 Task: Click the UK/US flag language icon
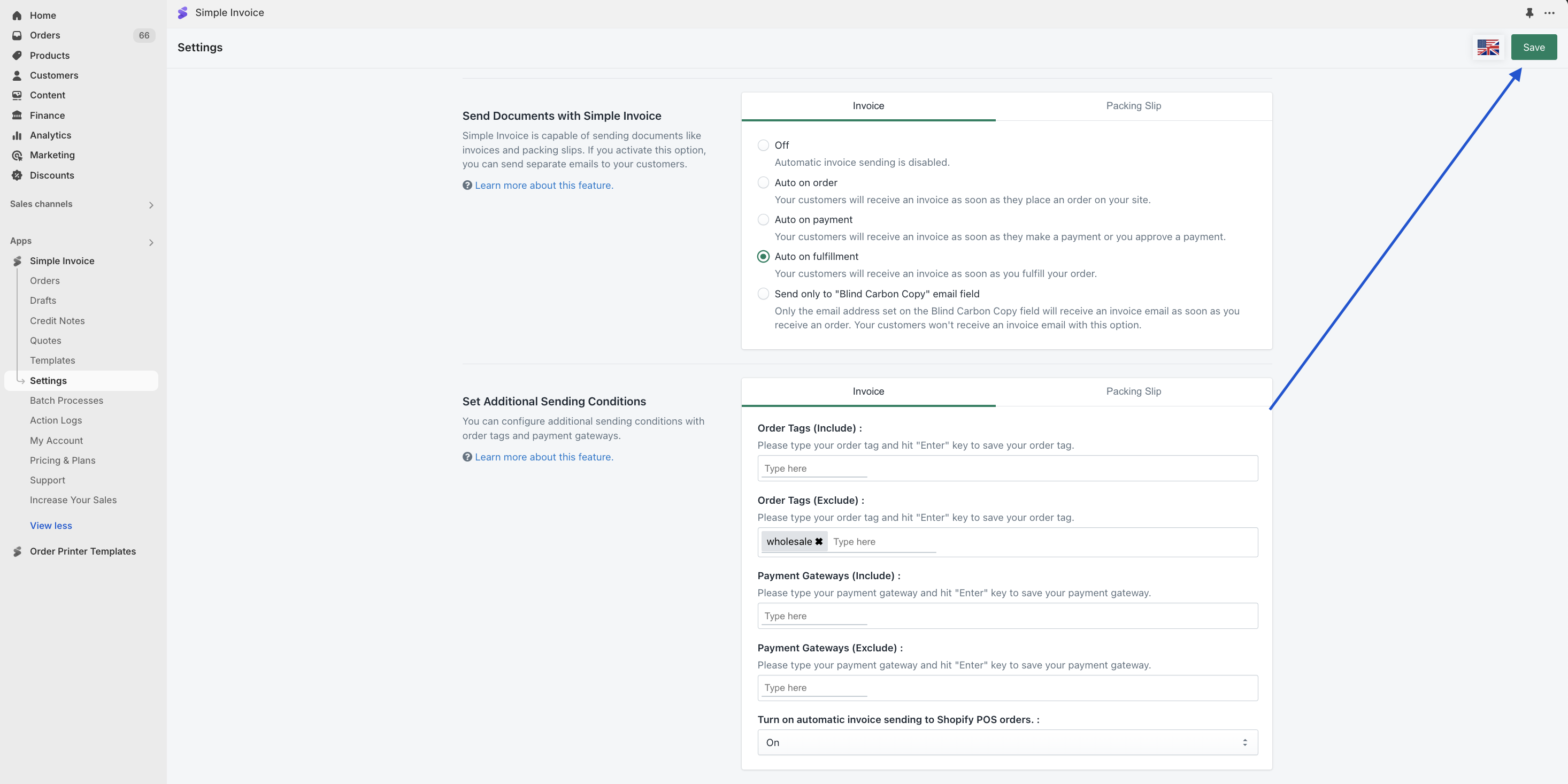coord(1488,48)
